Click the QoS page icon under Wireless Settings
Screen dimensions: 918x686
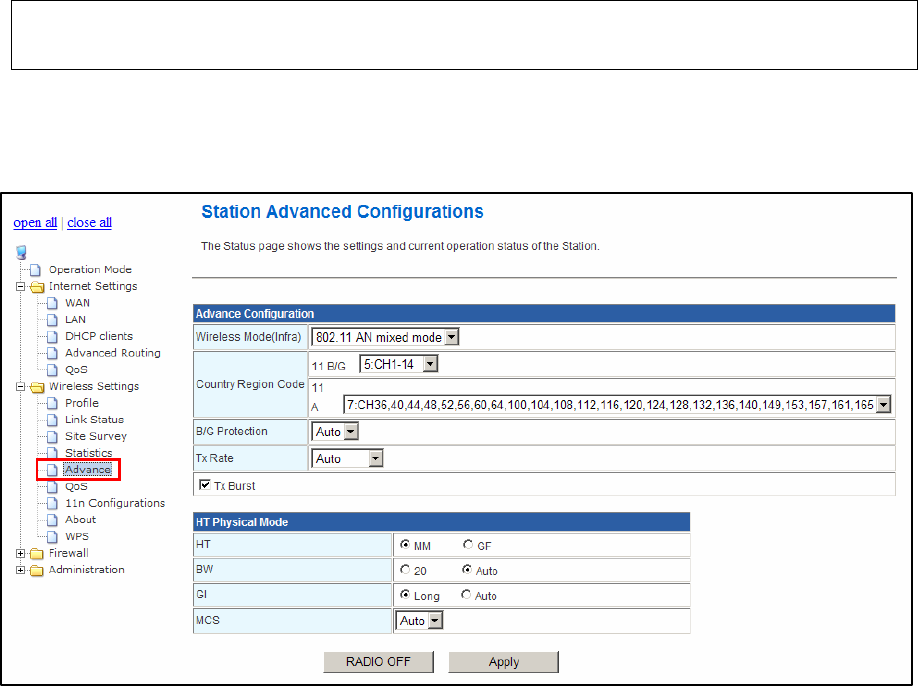tap(53, 487)
